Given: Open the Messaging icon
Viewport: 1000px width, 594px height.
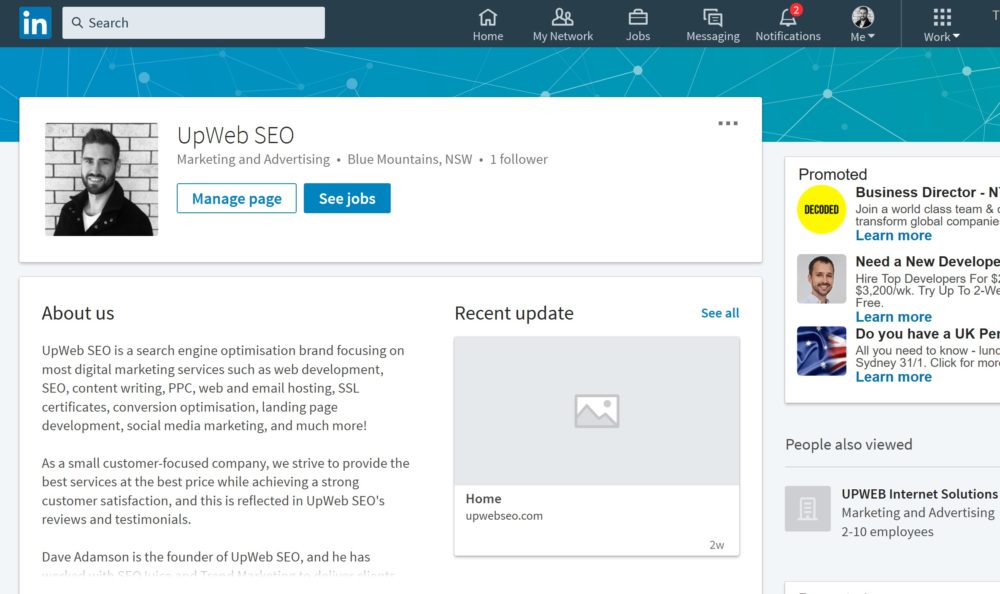Looking at the screenshot, I should tap(712, 17).
